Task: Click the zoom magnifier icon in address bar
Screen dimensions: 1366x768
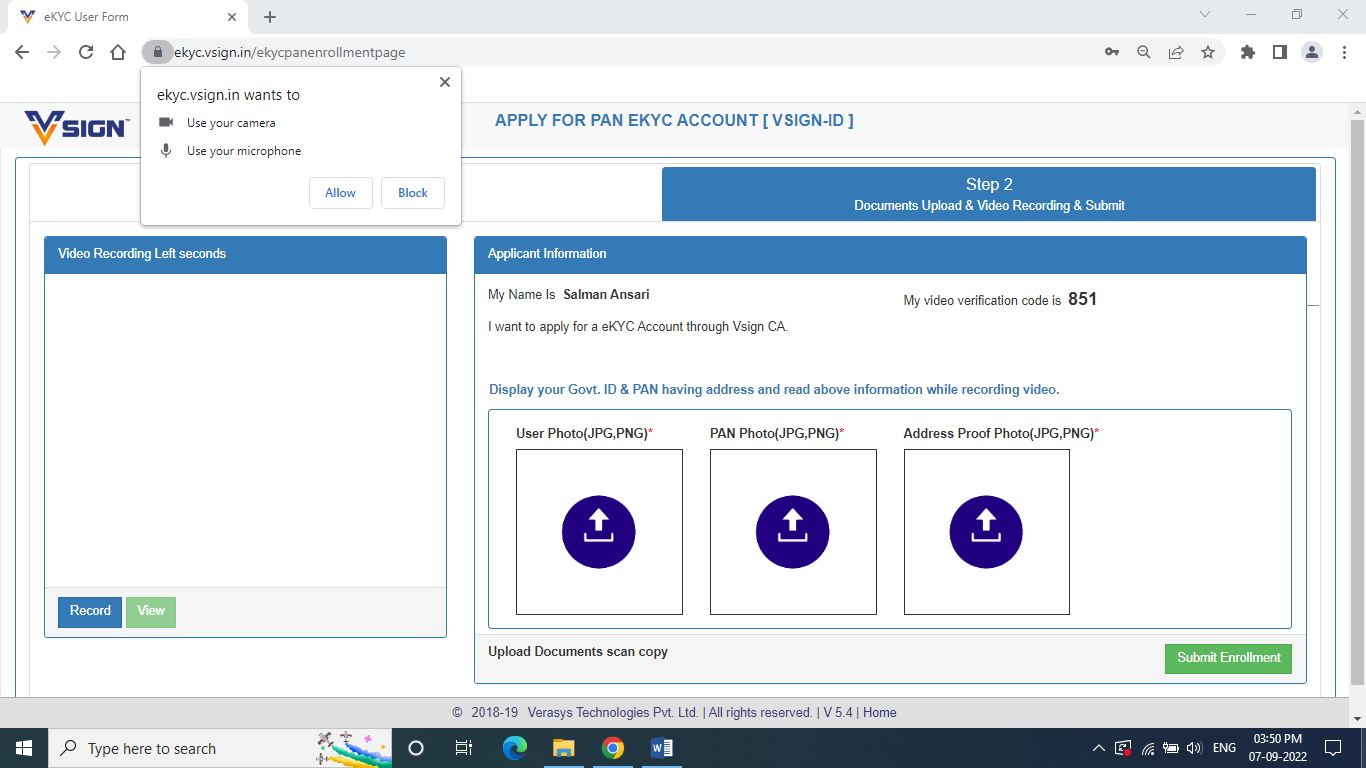Action: coord(1144,52)
